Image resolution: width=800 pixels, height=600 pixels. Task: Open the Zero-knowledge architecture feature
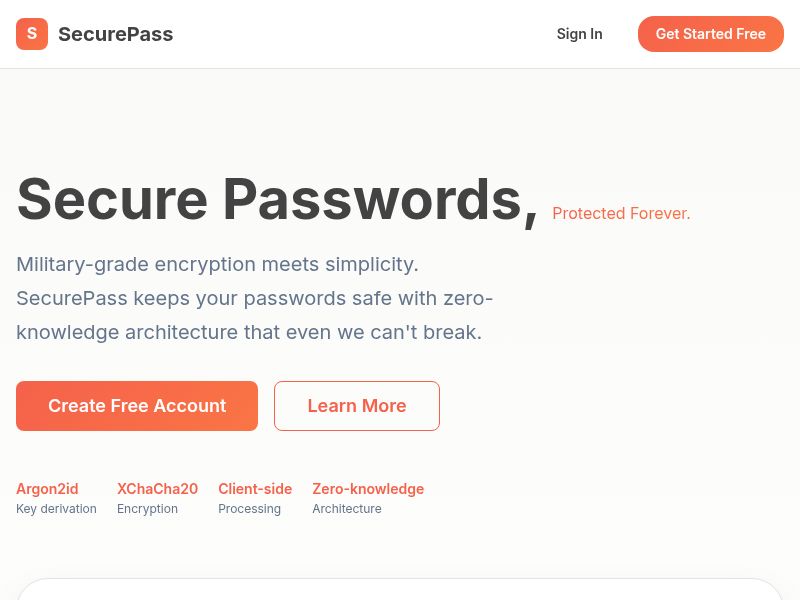tap(368, 489)
